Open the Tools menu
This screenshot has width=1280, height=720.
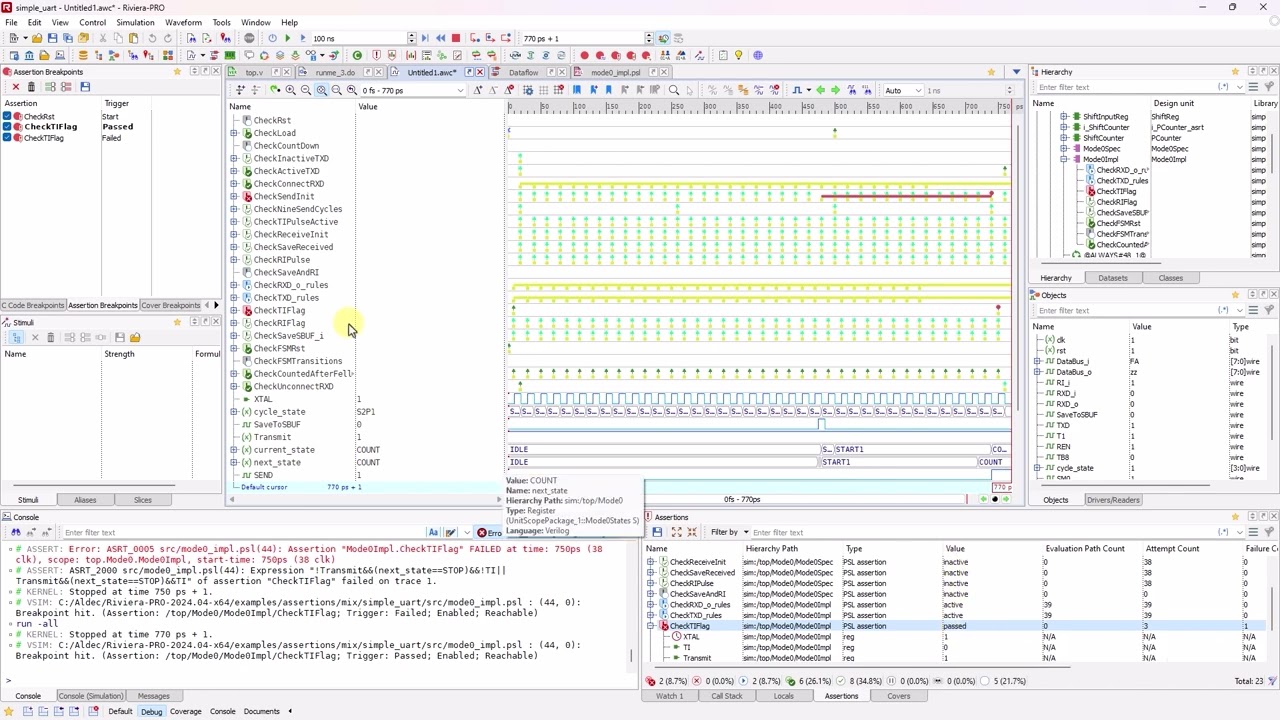[221, 22]
